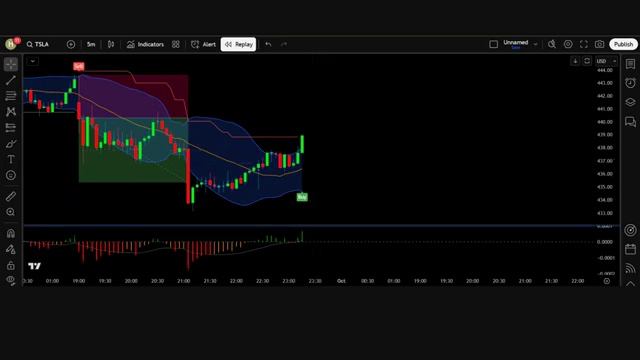The height and width of the screenshot is (360, 640).
Task: Click the Publish button
Action: (x=623, y=44)
